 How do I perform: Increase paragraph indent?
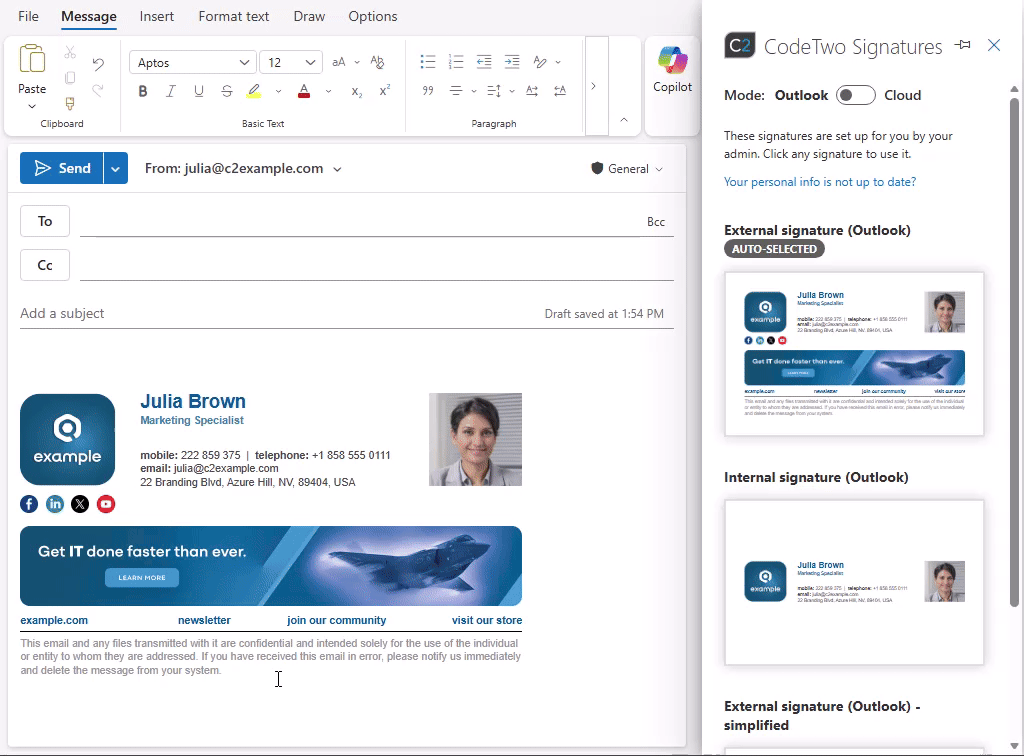pyautogui.click(x=512, y=62)
